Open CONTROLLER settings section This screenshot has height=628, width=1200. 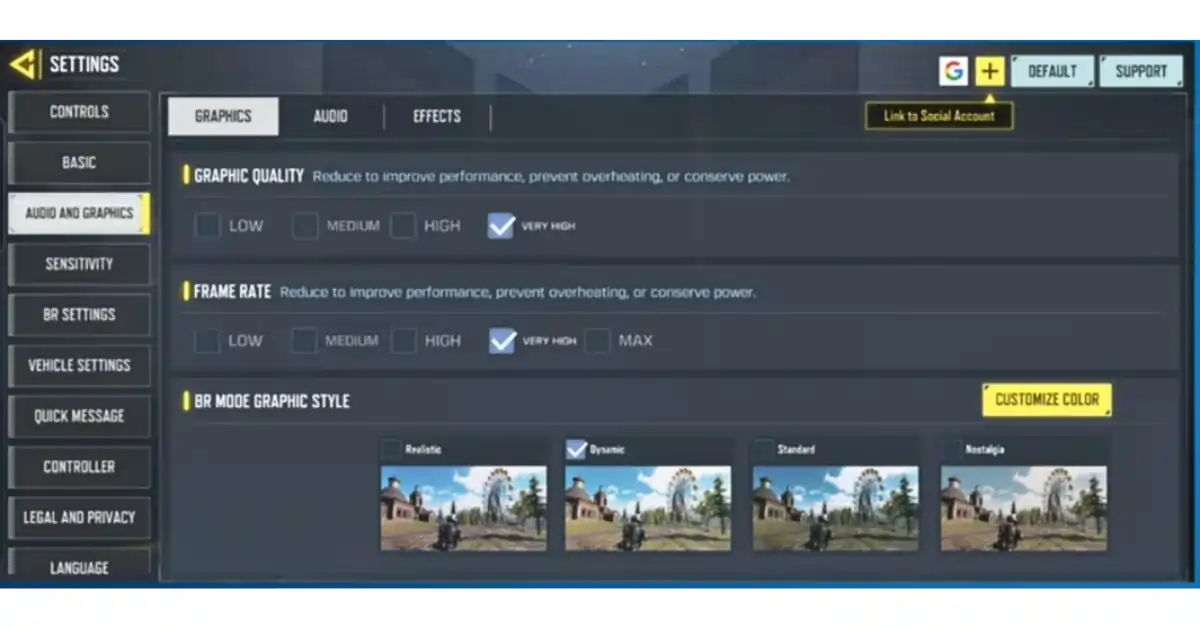pyautogui.click(x=79, y=467)
